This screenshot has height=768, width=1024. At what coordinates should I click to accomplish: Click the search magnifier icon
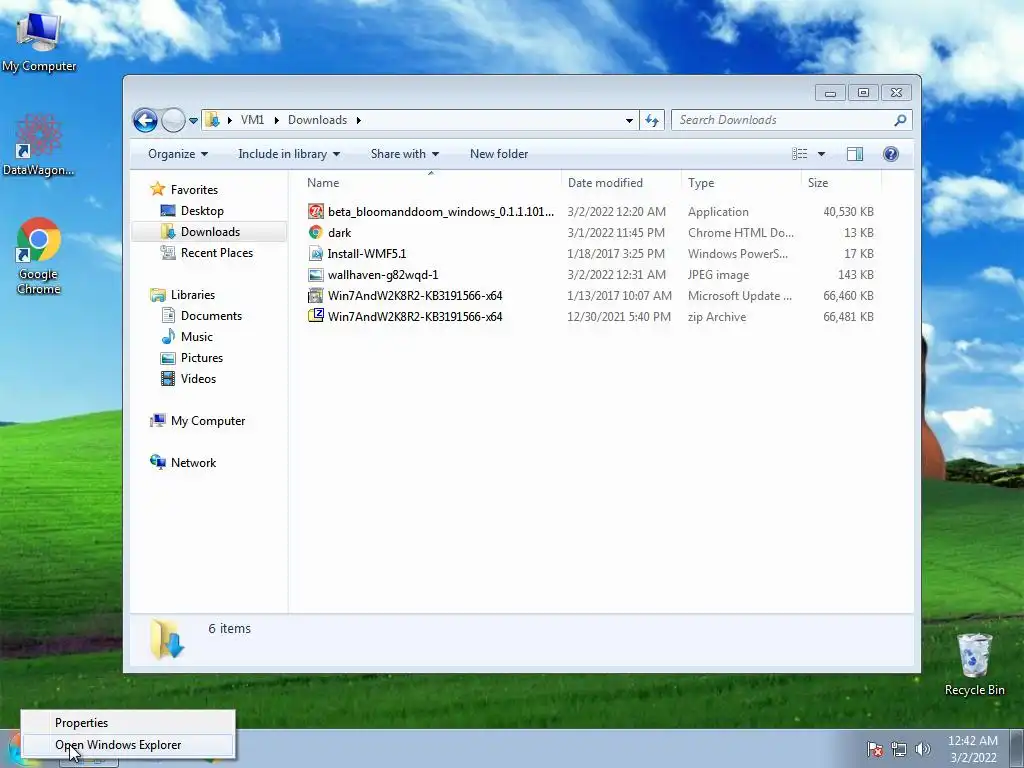point(901,120)
